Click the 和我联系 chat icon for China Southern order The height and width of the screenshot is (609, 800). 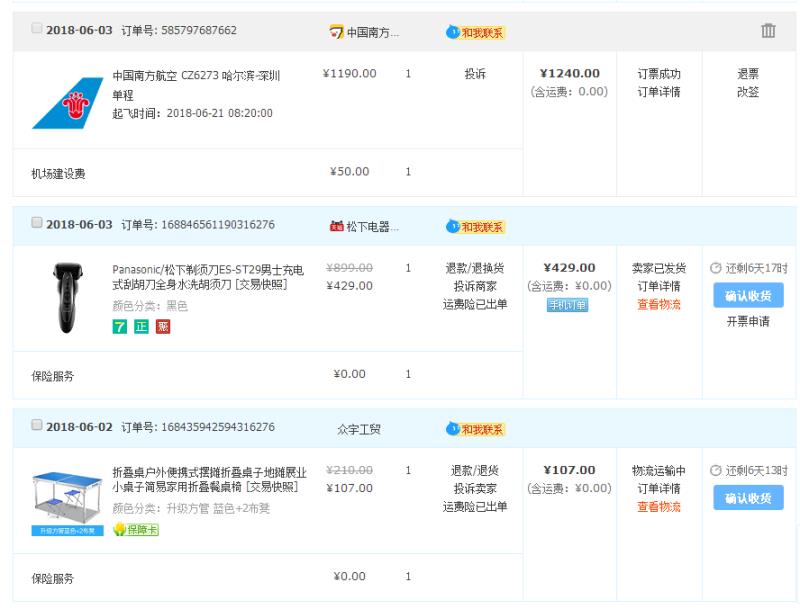[x=476, y=33]
